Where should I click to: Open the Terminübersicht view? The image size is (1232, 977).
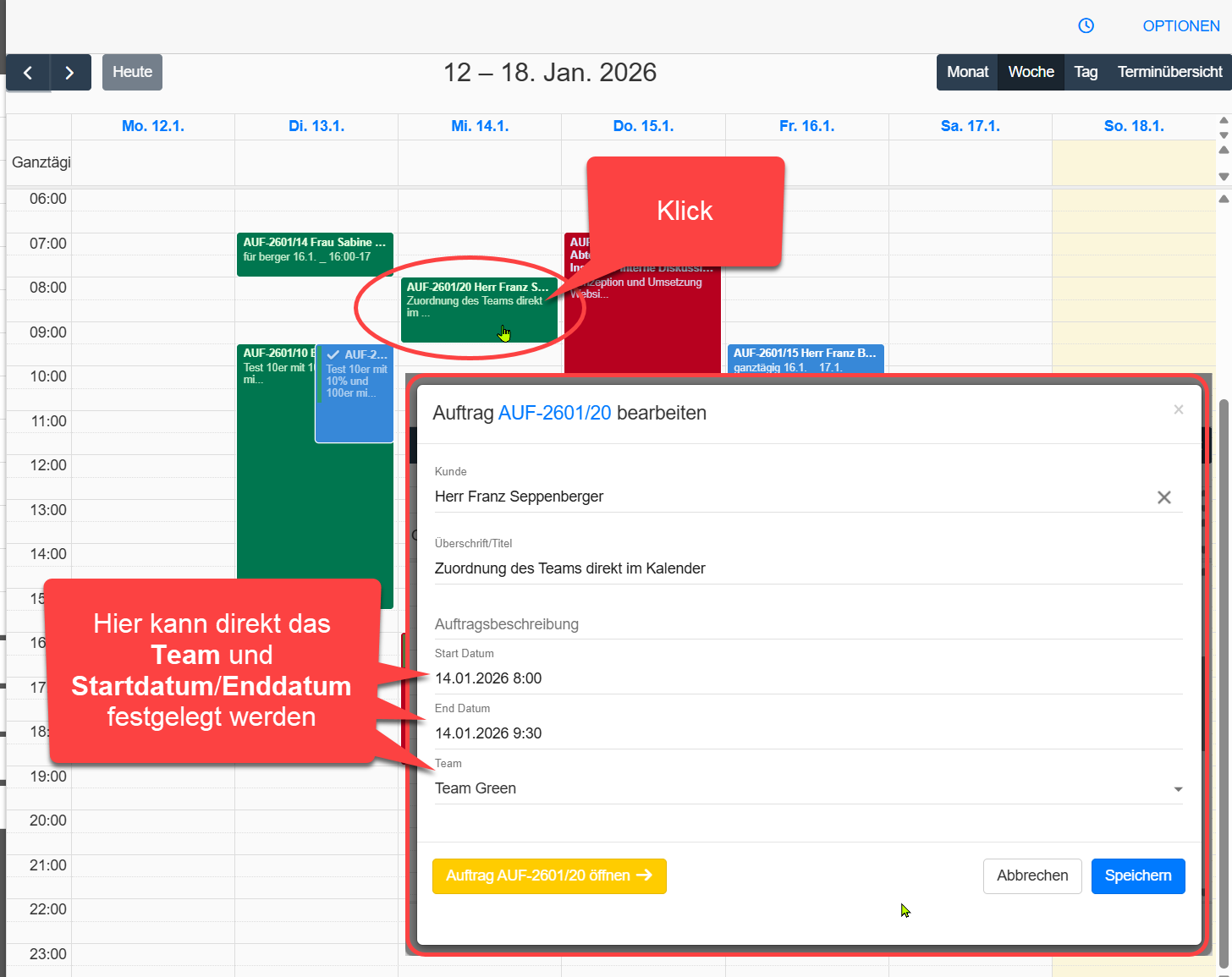click(1169, 72)
